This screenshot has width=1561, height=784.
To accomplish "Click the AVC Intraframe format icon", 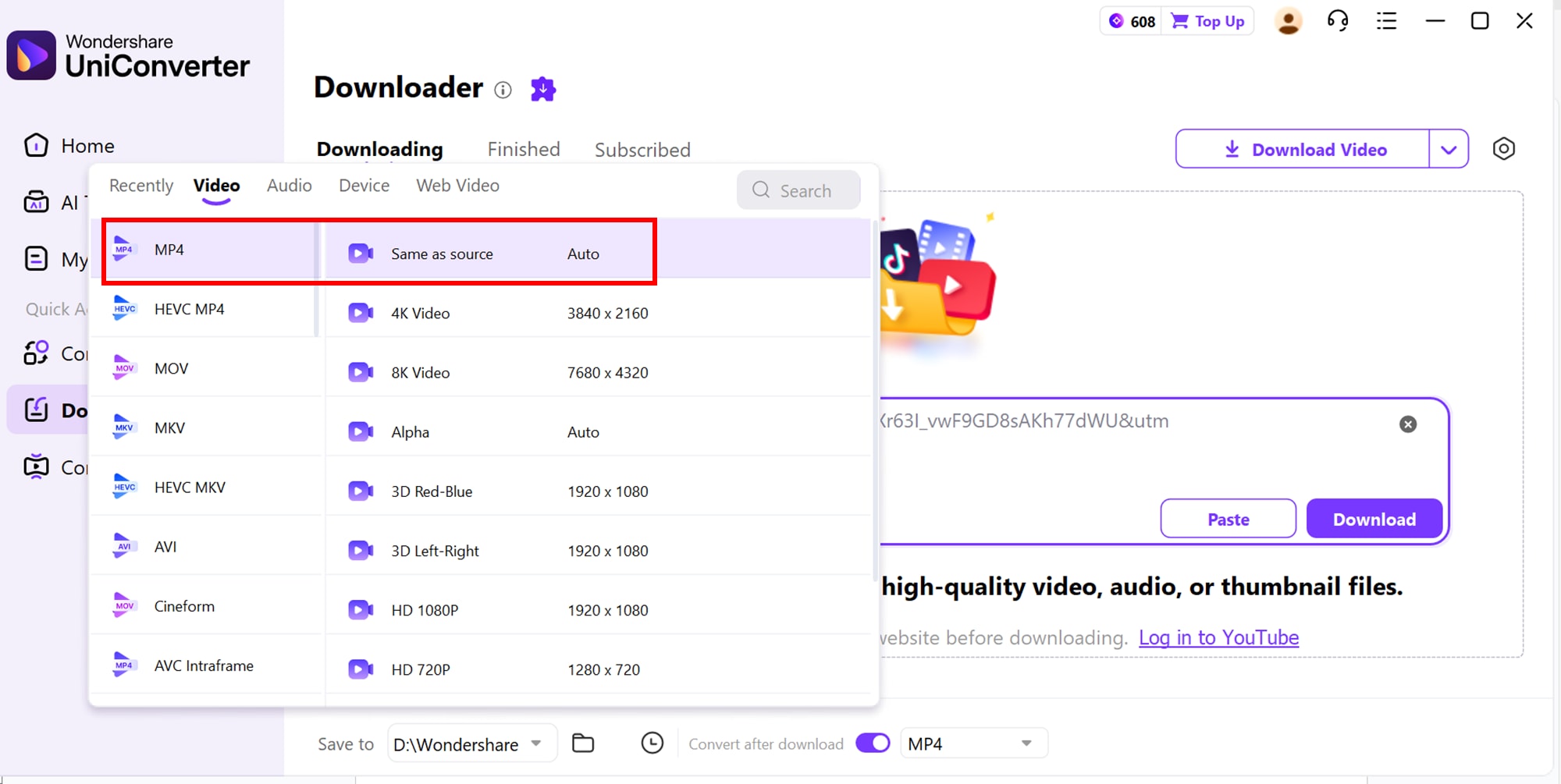I will pyautogui.click(x=124, y=665).
